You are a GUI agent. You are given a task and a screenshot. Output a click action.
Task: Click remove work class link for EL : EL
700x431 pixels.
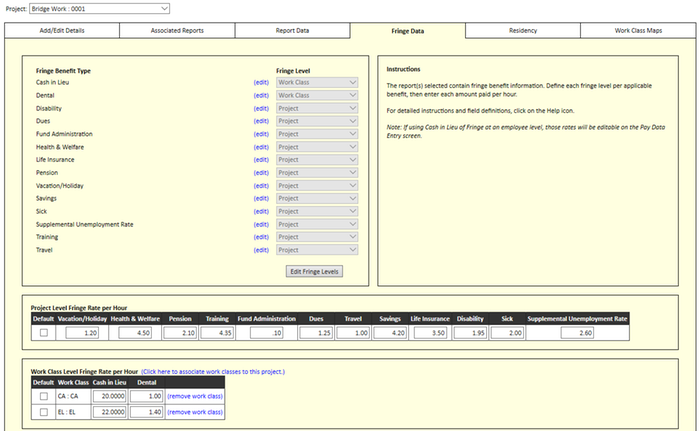(195, 411)
